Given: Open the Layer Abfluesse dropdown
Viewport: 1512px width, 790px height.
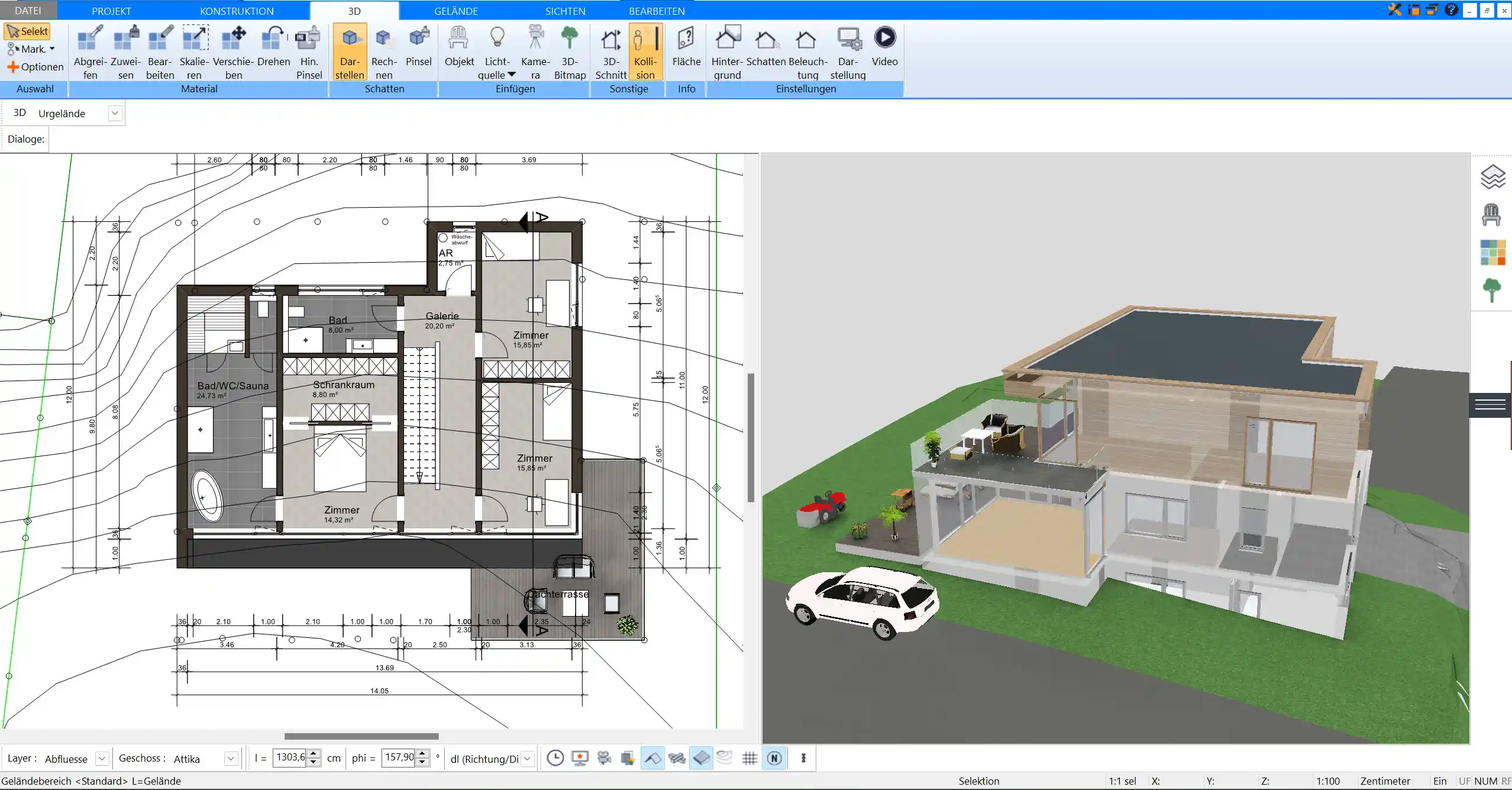Looking at the screenshot, I should pyautogui.click(x=102, y=759).
